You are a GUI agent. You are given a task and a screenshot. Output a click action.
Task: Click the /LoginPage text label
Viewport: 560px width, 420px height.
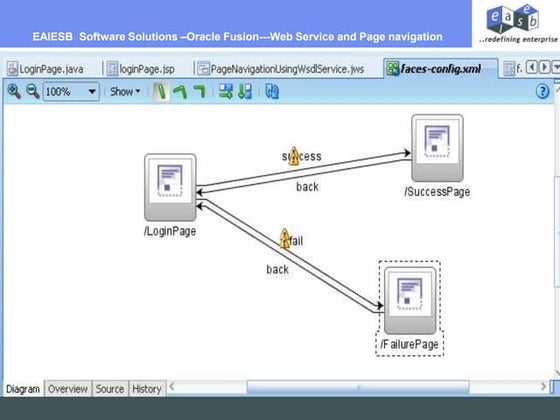(x=170, y=231)
